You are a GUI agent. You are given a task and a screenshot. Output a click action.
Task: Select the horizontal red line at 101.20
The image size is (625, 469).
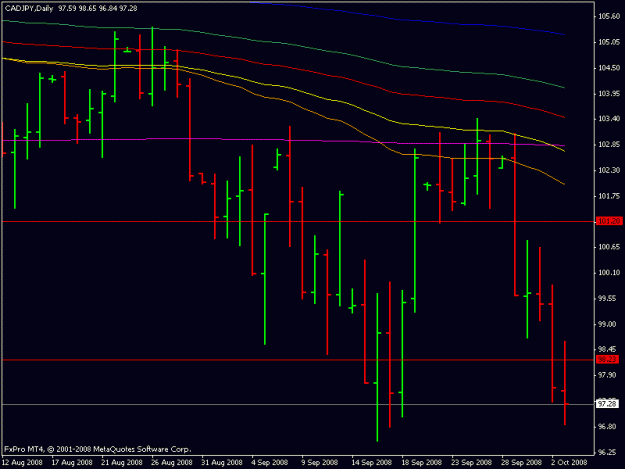pos(298,221)
